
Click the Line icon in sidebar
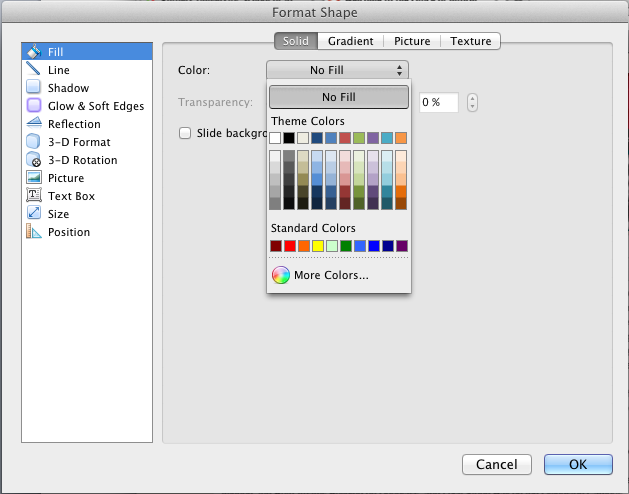[33, 69]
